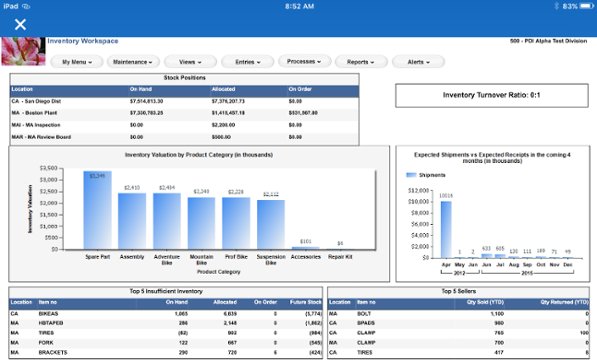Open the Processes dropdown

click(304, 61)
